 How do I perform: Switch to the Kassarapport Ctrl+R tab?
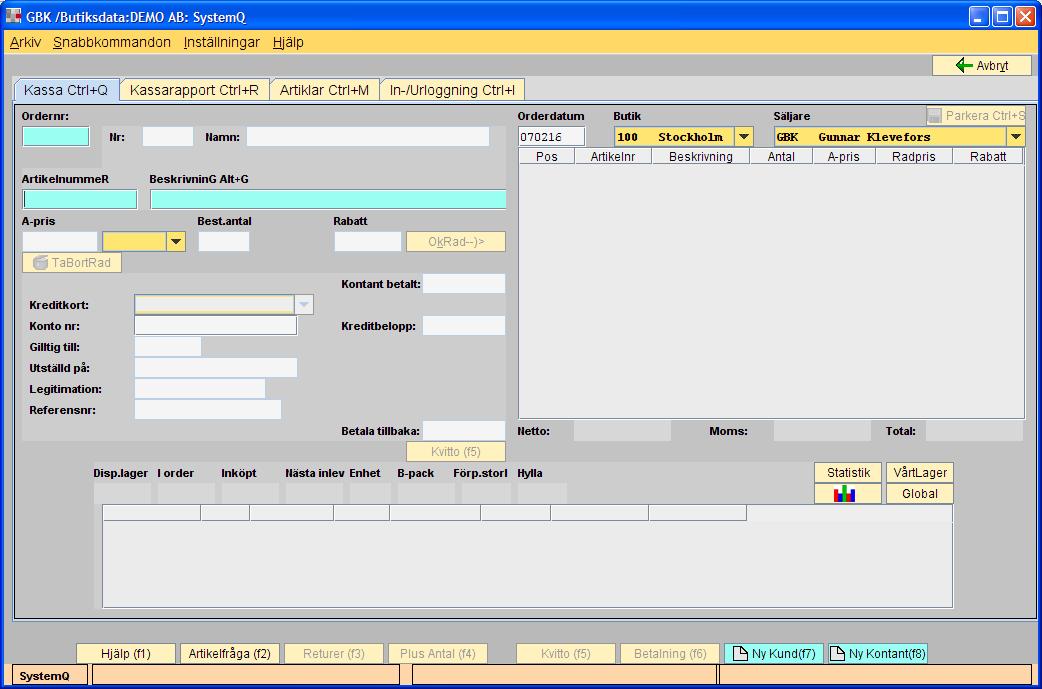[194, 90]
